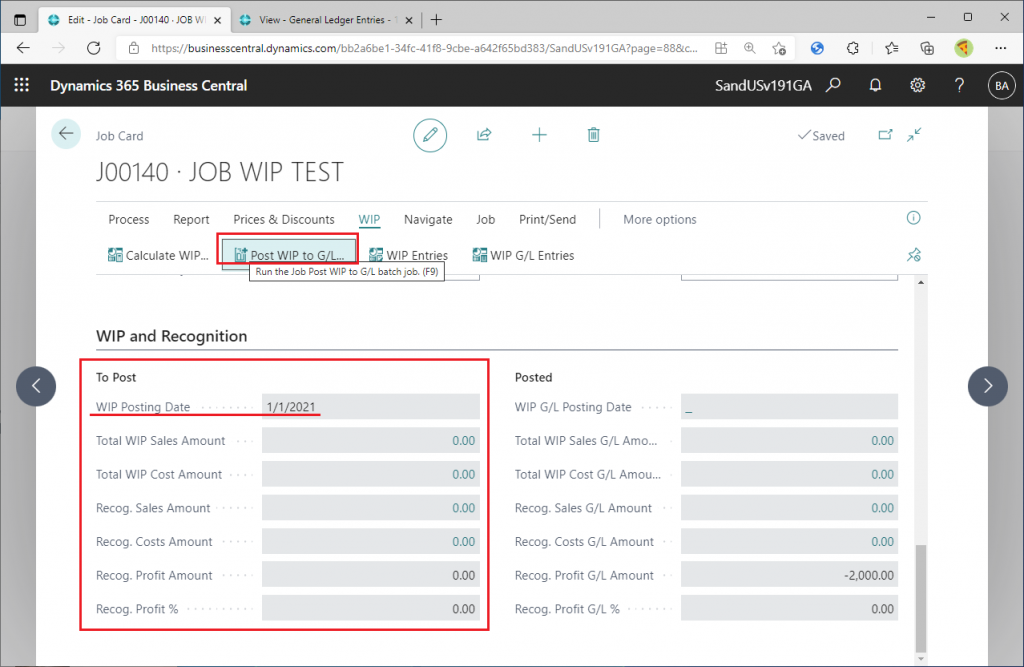Click the page vertical scrollbar thumb
Image resolution: width=1024 pixels, height=667 pixels.
click(921, 598)
